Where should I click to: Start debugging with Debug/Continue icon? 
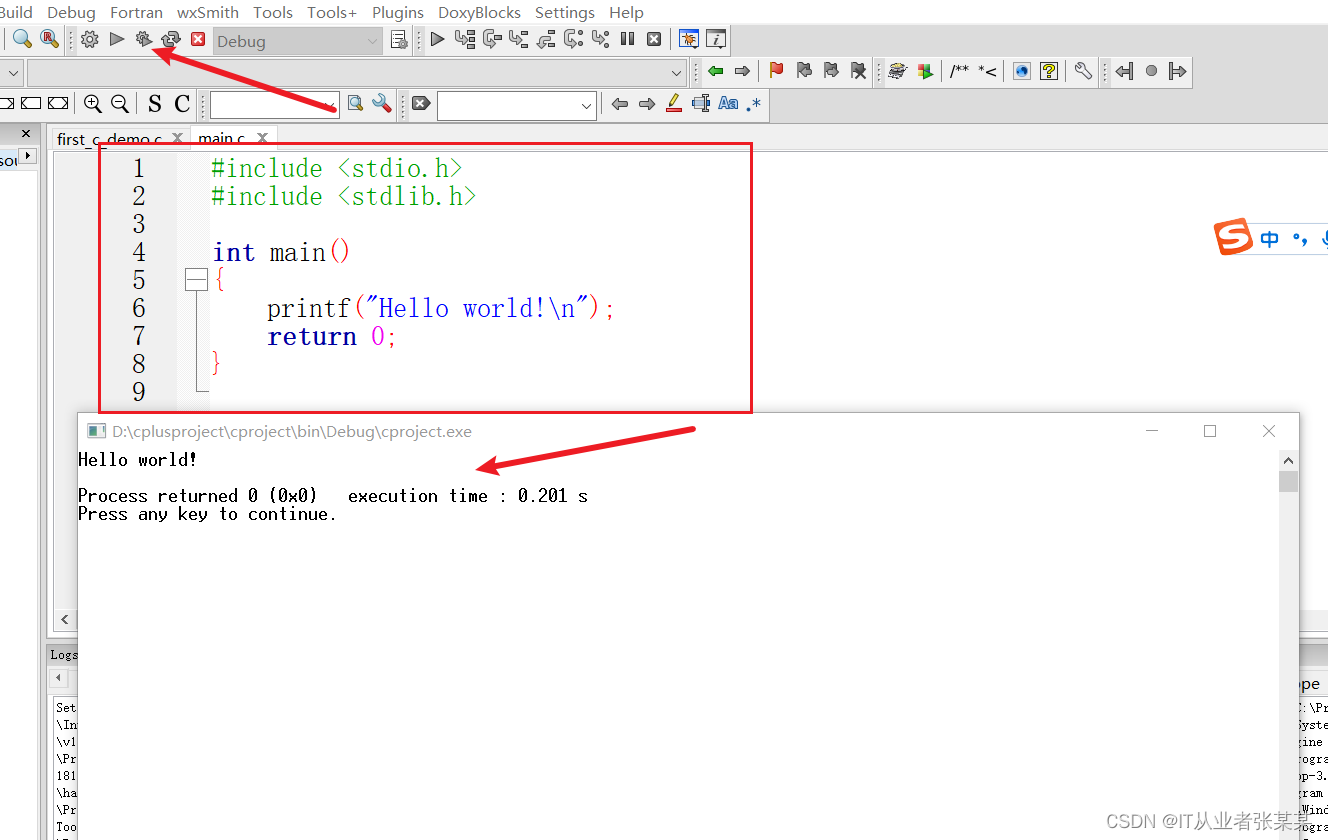(437, 39)
